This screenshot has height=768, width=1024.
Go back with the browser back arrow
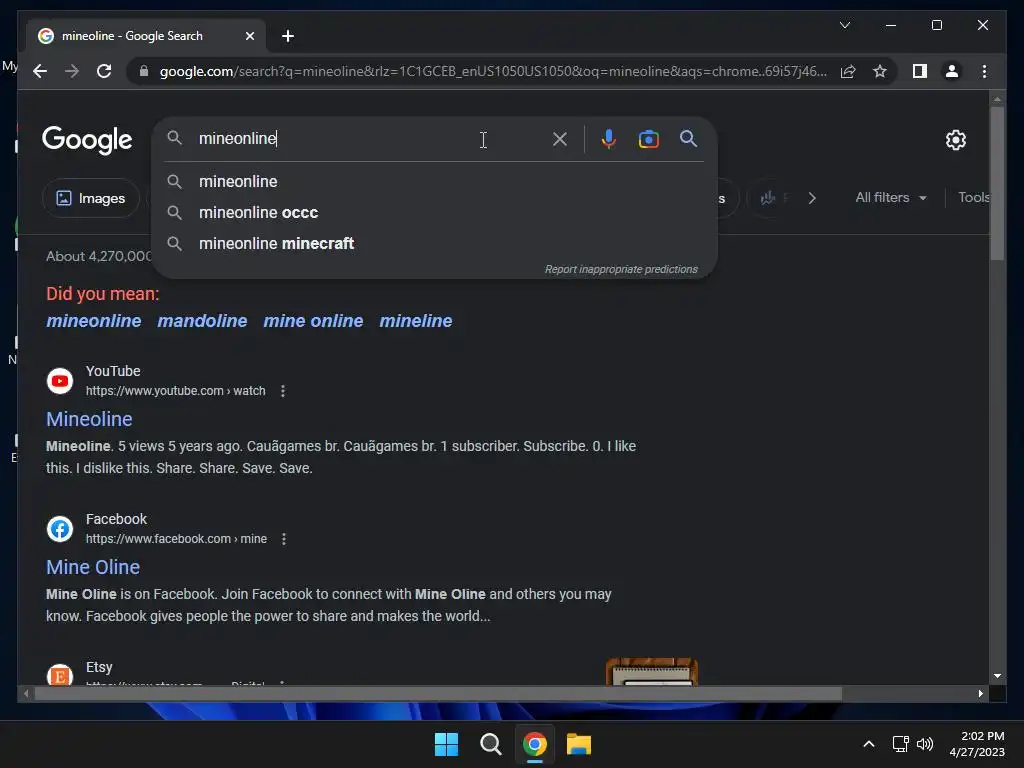[x=40, y=71]
